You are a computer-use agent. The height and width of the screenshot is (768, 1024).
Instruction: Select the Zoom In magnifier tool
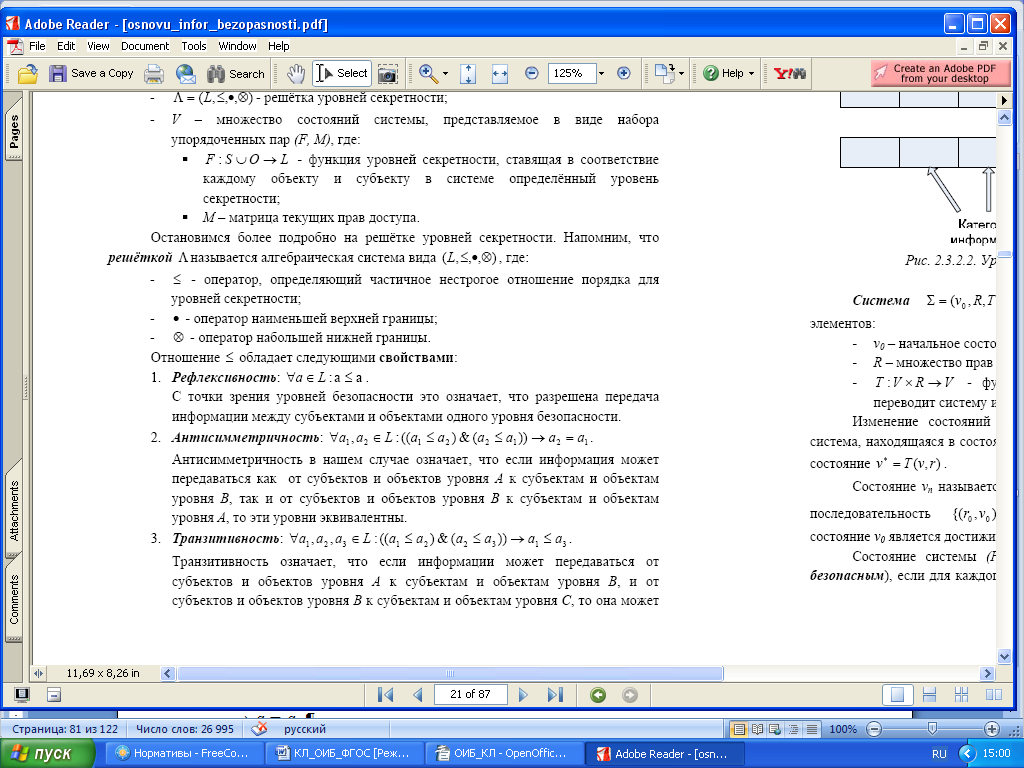click(428, 73)
